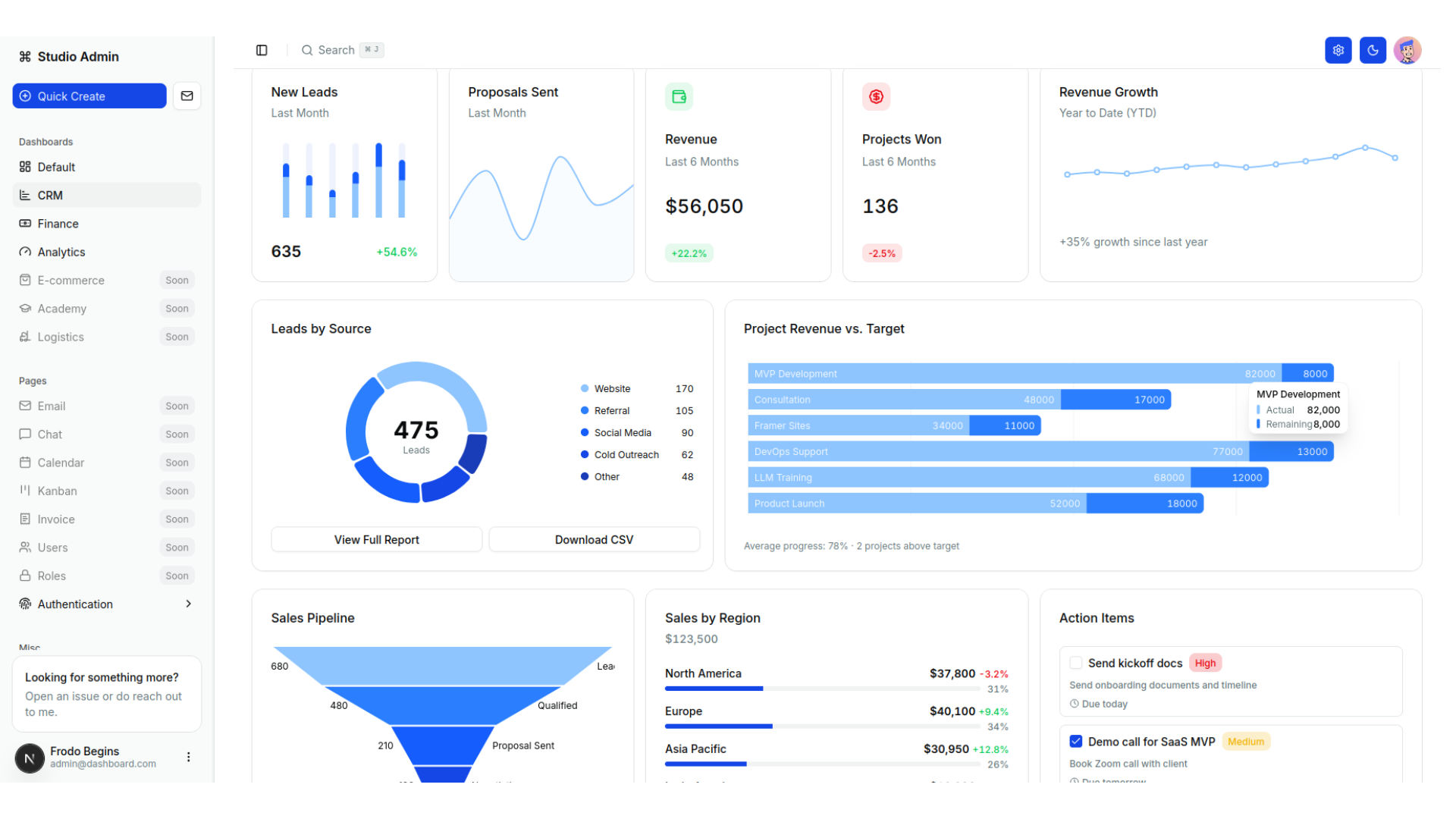Open the Finance dashboard
Image resolution: width=1456 pixels, height=819 pixels.
(x=58, y=224)
